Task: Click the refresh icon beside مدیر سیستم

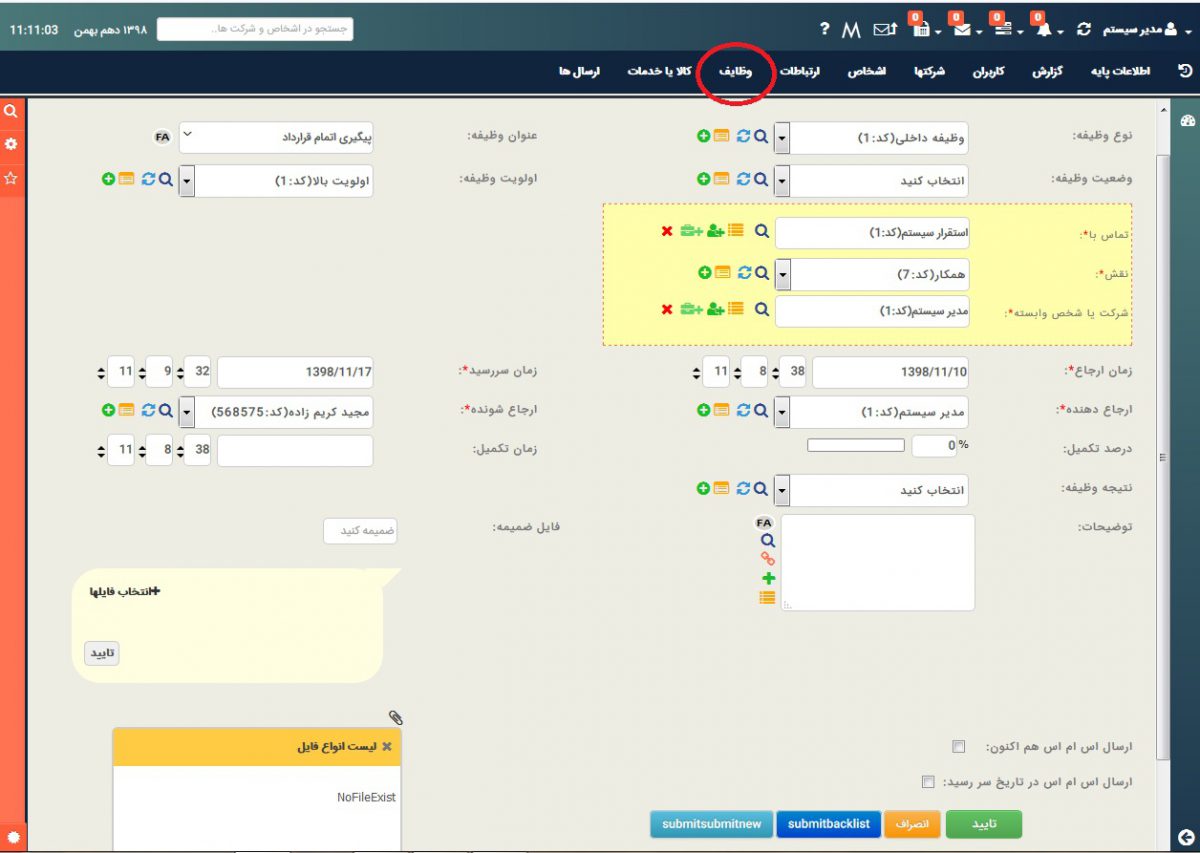Action: (x=1083, y=30)
